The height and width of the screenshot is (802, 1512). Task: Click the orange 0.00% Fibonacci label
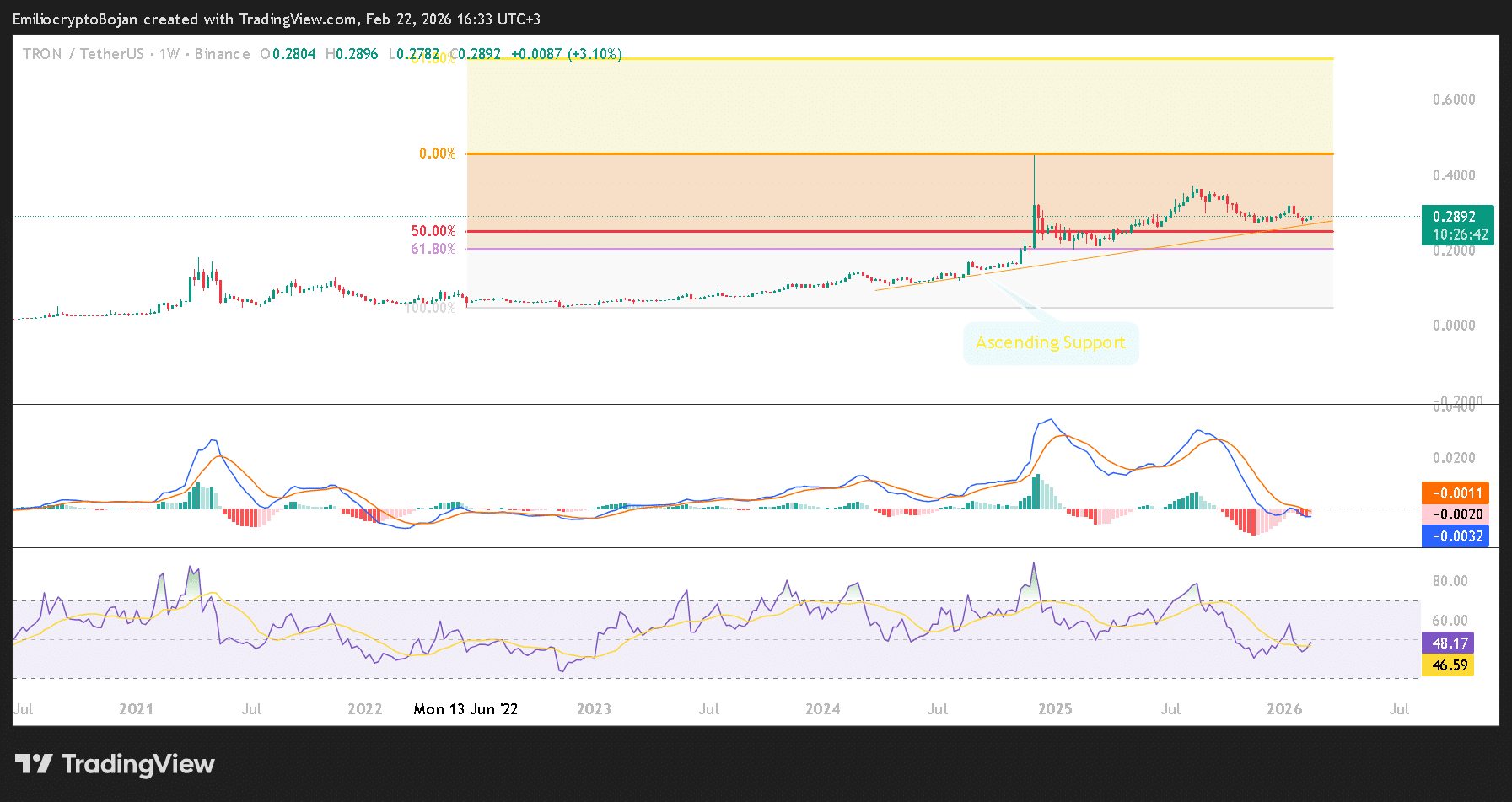pyautogui.click(x=437, y=153)
